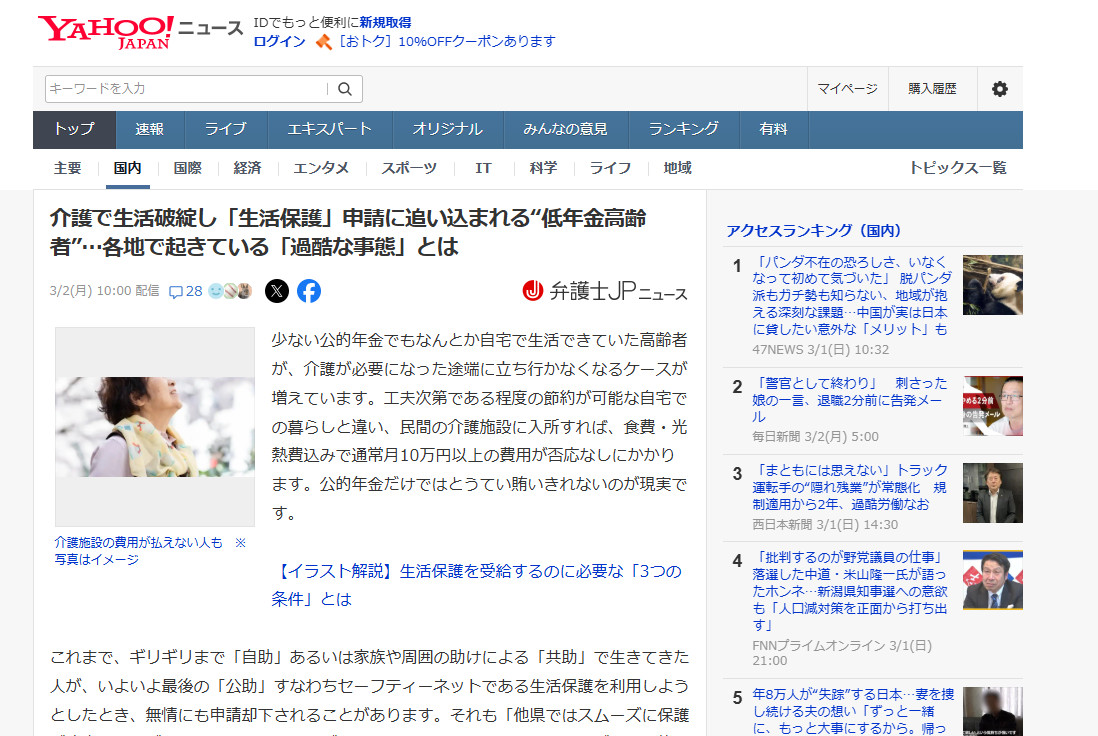Screen dimensions: 1098x736
Task: Share article on Facebook
Action: pyautogui.click(x=309, y=291)
